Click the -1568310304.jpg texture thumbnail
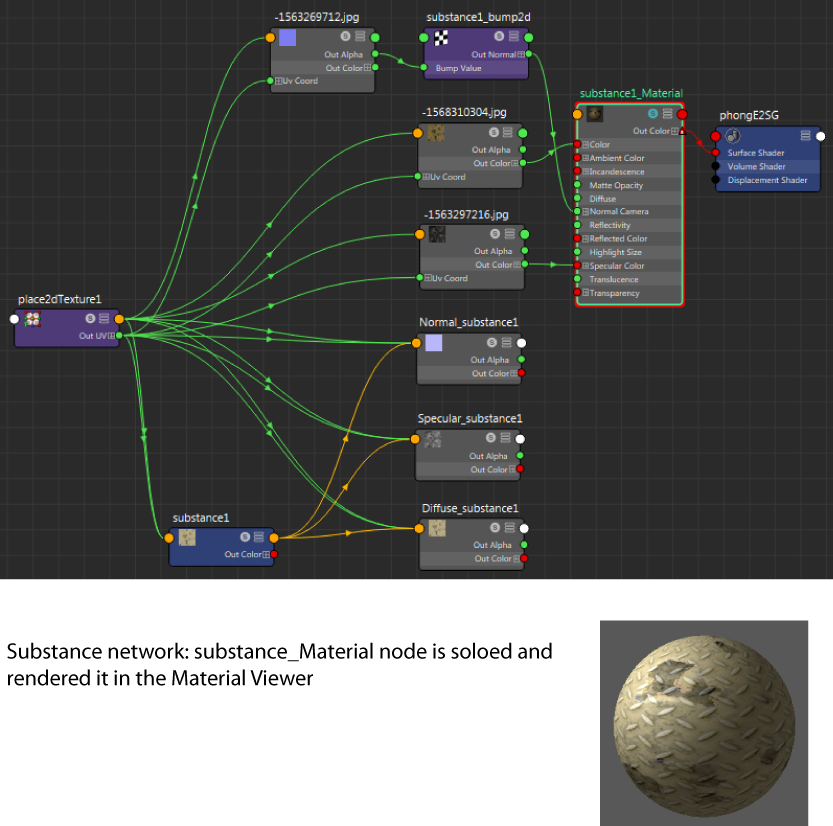 point(436,133)
